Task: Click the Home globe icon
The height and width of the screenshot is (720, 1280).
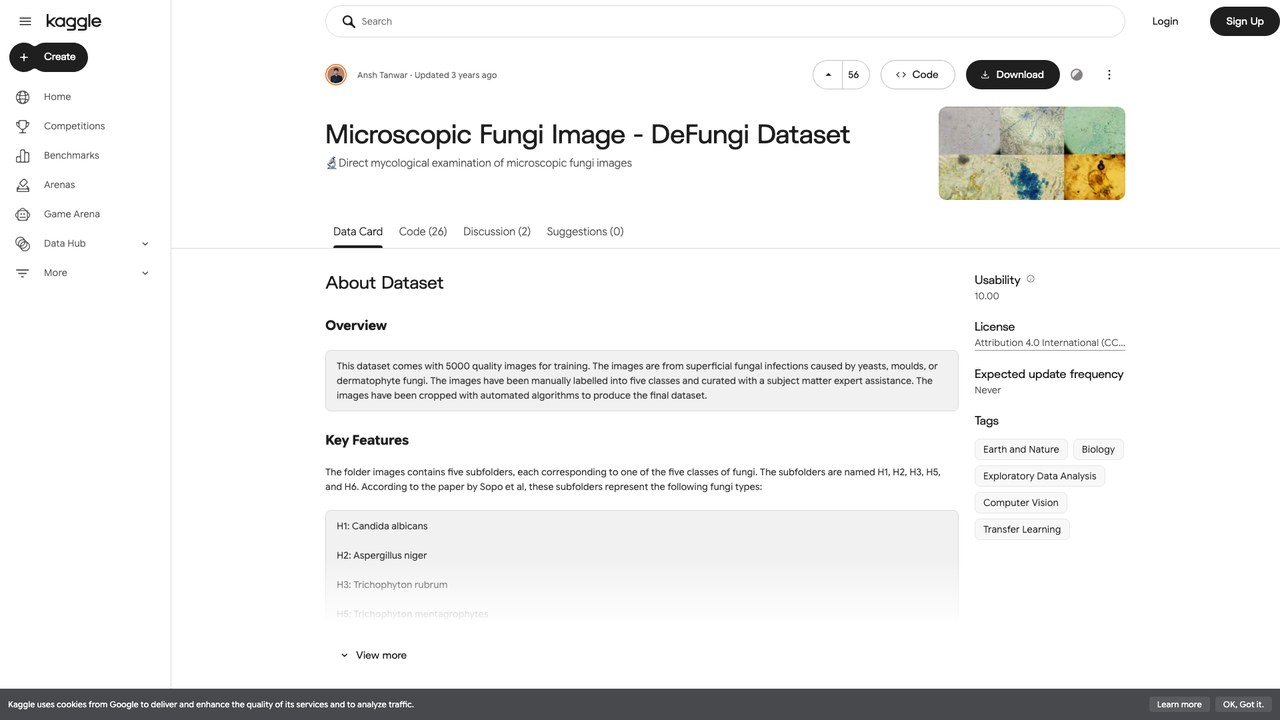Action: point(23,97)
